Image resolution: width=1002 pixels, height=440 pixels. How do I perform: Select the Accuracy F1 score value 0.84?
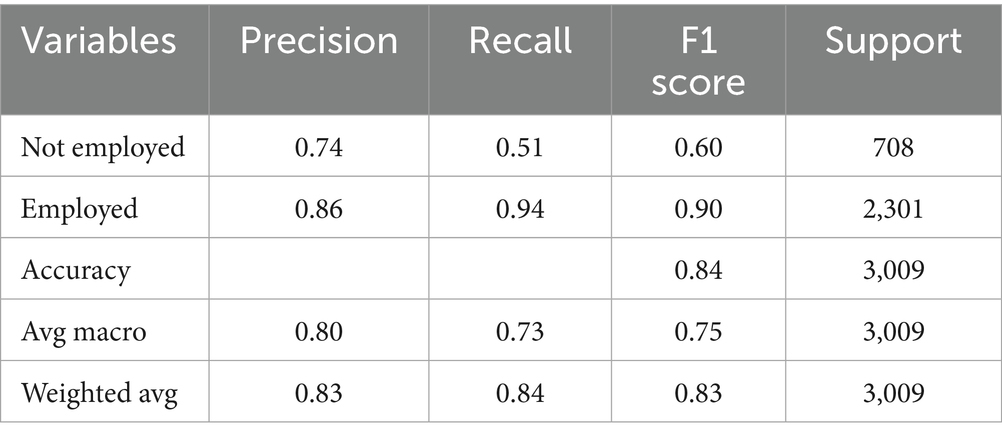click(x=699, y=271)
